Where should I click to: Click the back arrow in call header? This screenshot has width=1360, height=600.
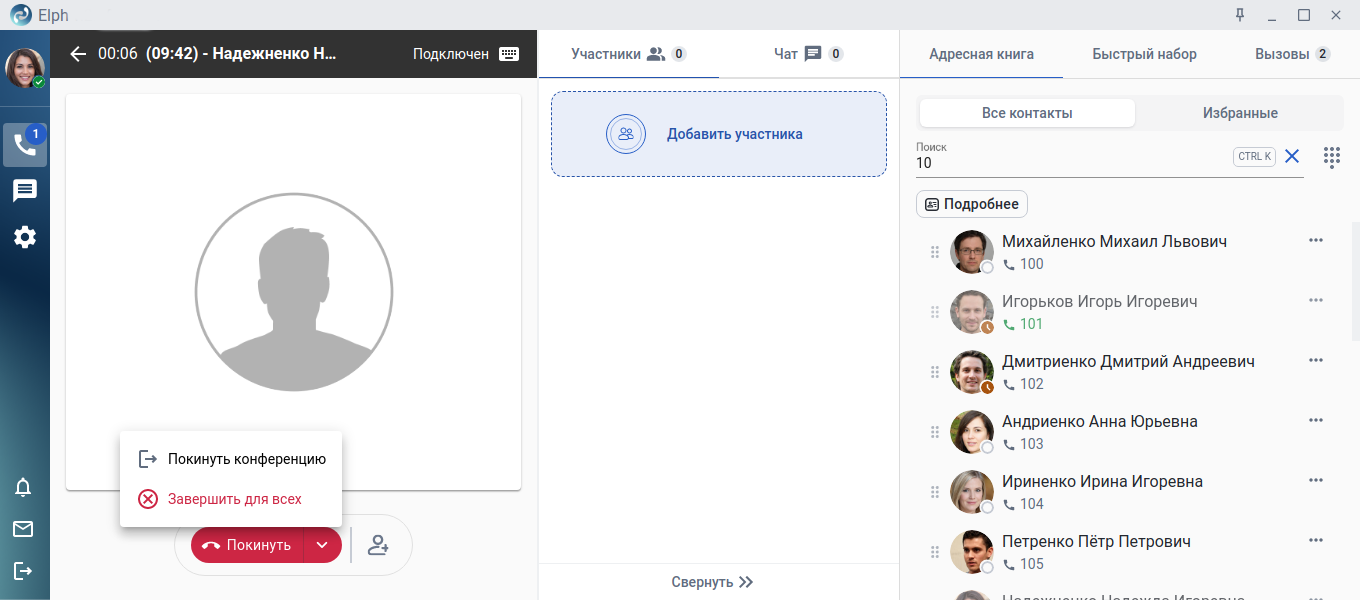(78, 54)
